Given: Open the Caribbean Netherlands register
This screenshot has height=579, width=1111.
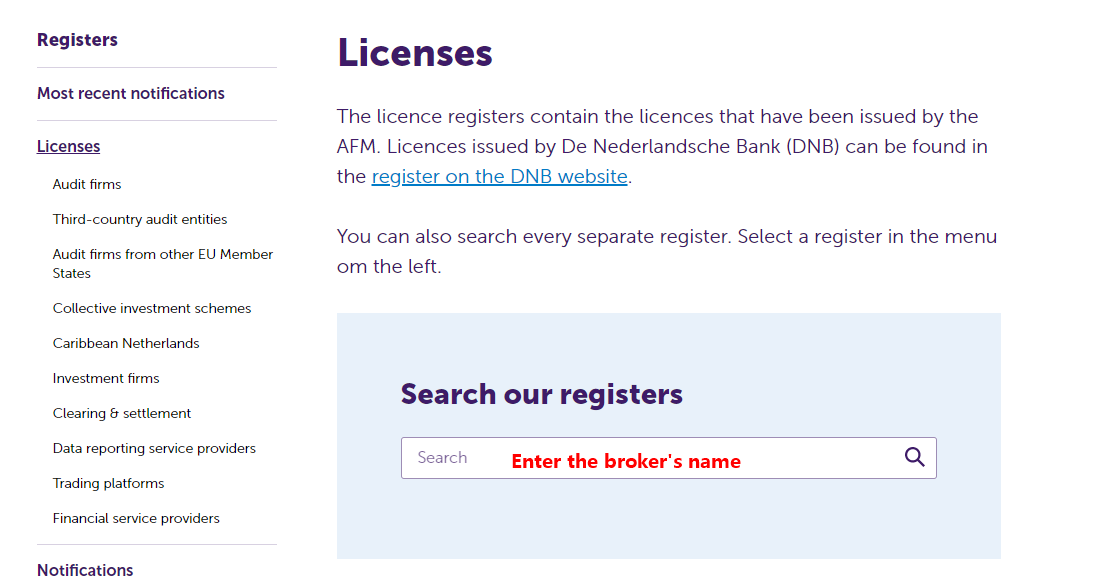Looking at the screenshot, I should (126, 344).
